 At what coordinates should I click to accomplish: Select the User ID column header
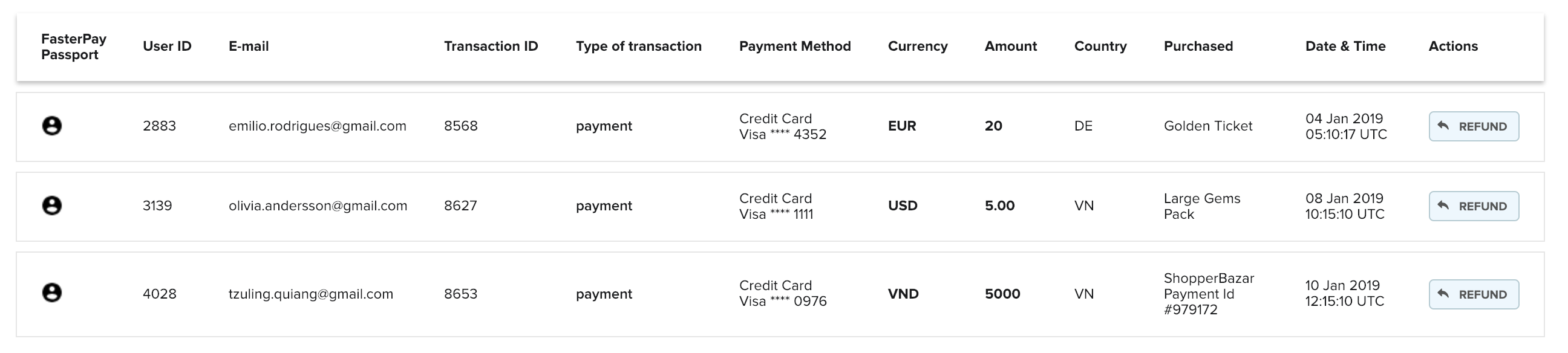(x=167, y=47)
